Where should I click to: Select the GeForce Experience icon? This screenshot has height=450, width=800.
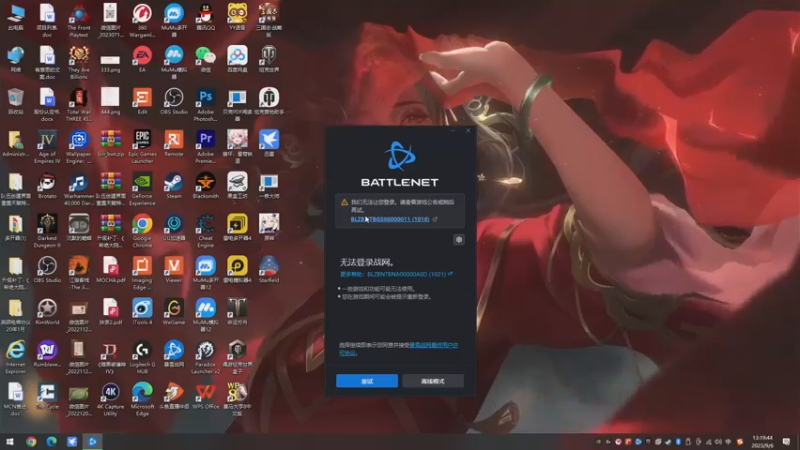click(x=142, y=189)
